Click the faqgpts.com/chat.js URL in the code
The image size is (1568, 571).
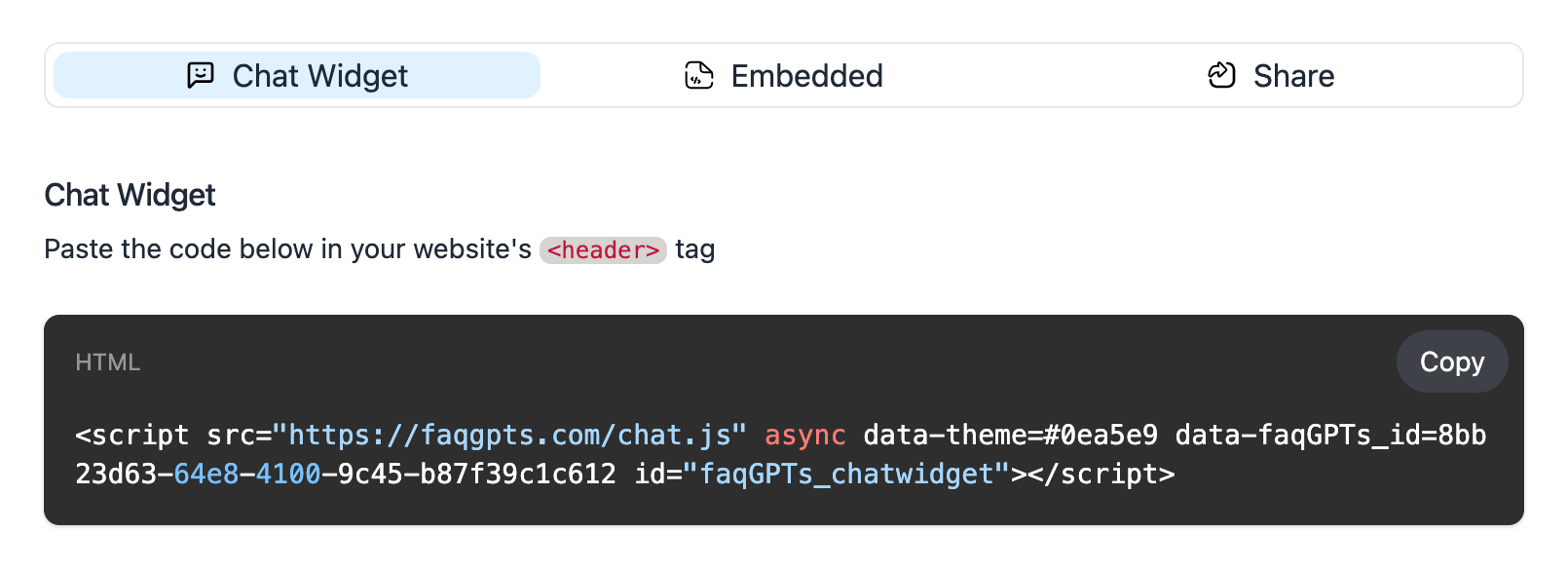click(x=509, y=435)
